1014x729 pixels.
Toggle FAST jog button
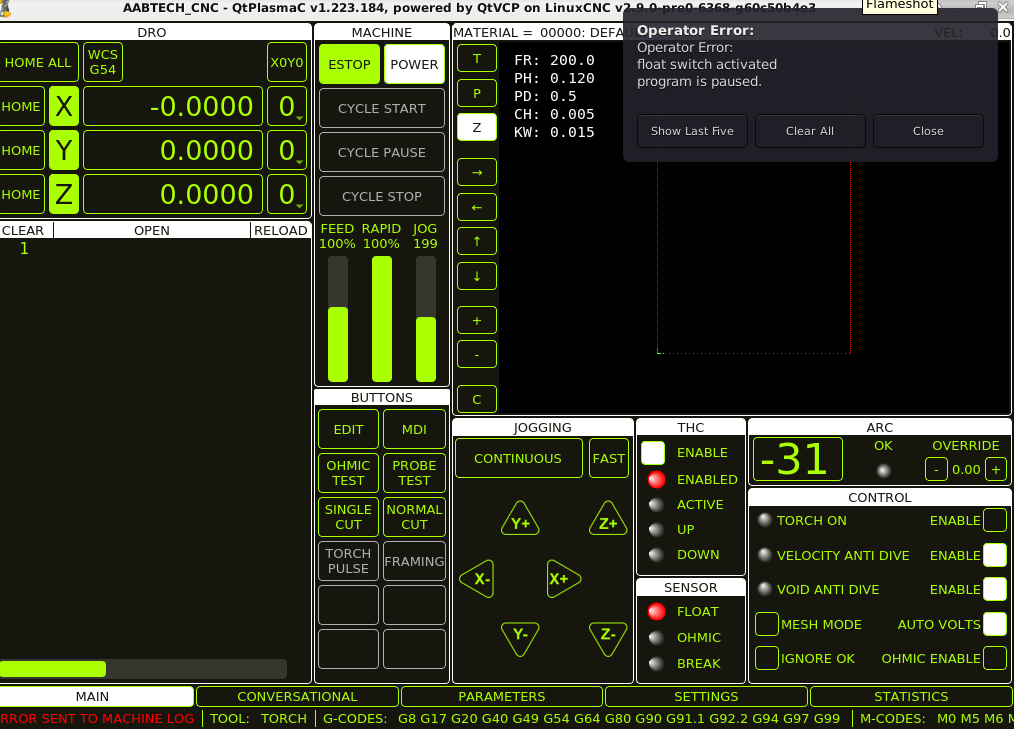click(609, 459)
